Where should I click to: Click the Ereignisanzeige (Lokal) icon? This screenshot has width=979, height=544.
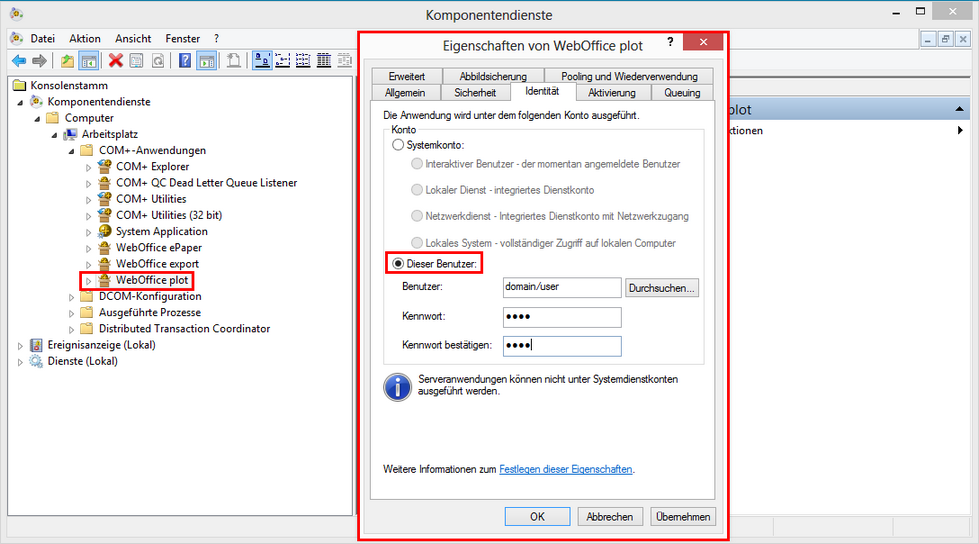pyautogui.click(x=37, y=345)
